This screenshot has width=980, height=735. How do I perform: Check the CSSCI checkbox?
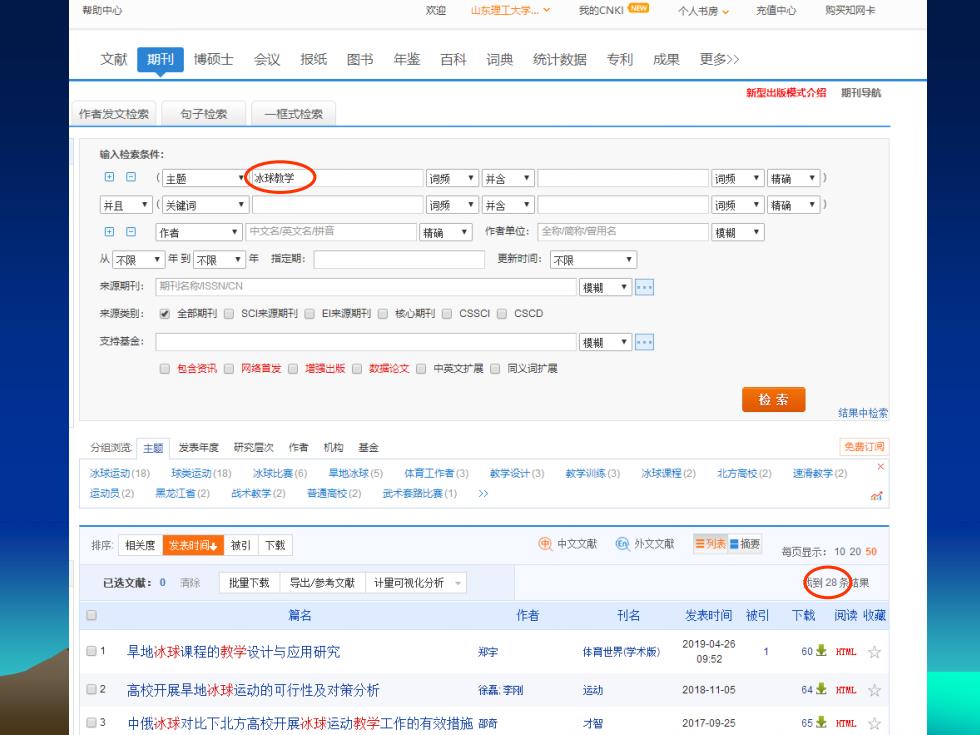(446, 314)
